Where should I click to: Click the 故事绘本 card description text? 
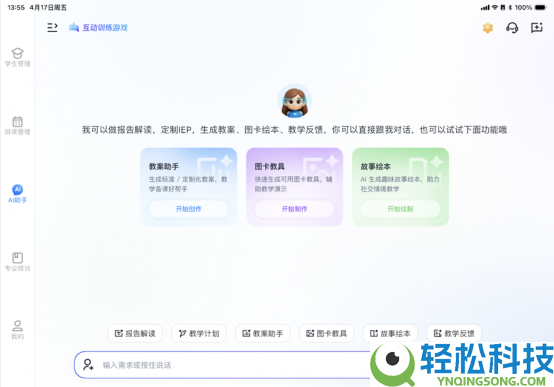(x=400, y=184)
